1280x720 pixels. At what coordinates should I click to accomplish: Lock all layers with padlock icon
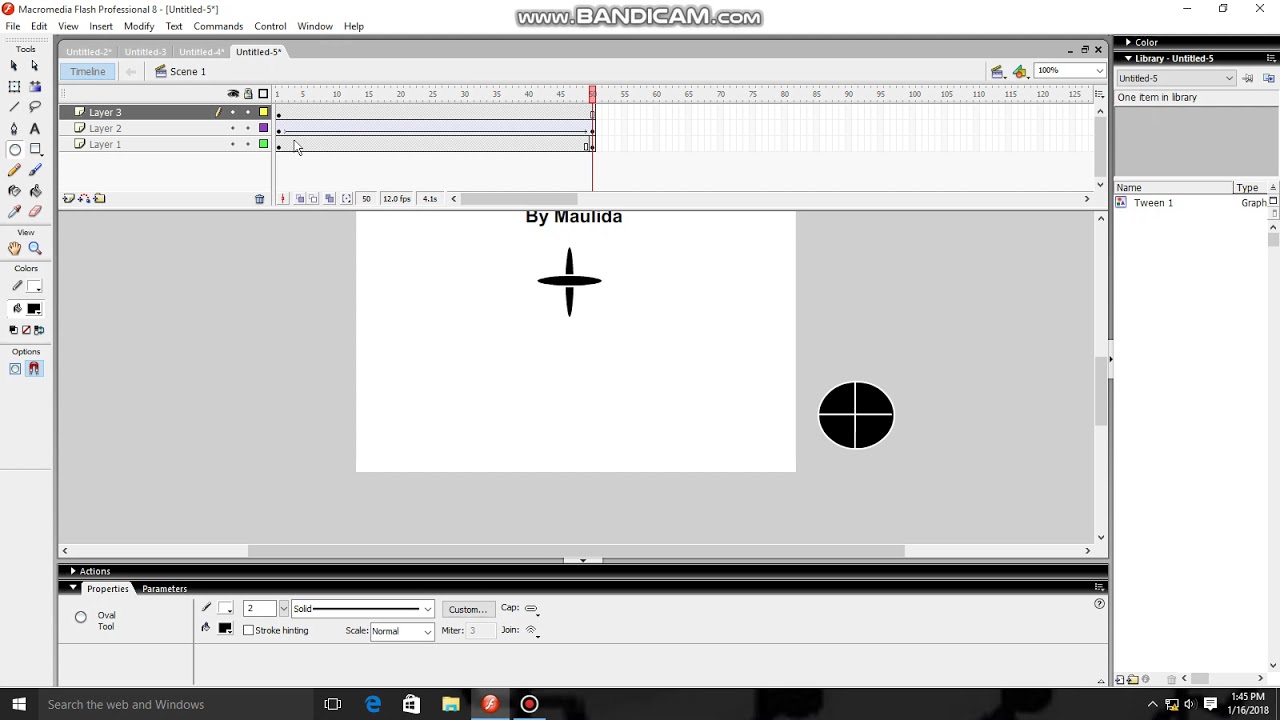tap(248, 94)
